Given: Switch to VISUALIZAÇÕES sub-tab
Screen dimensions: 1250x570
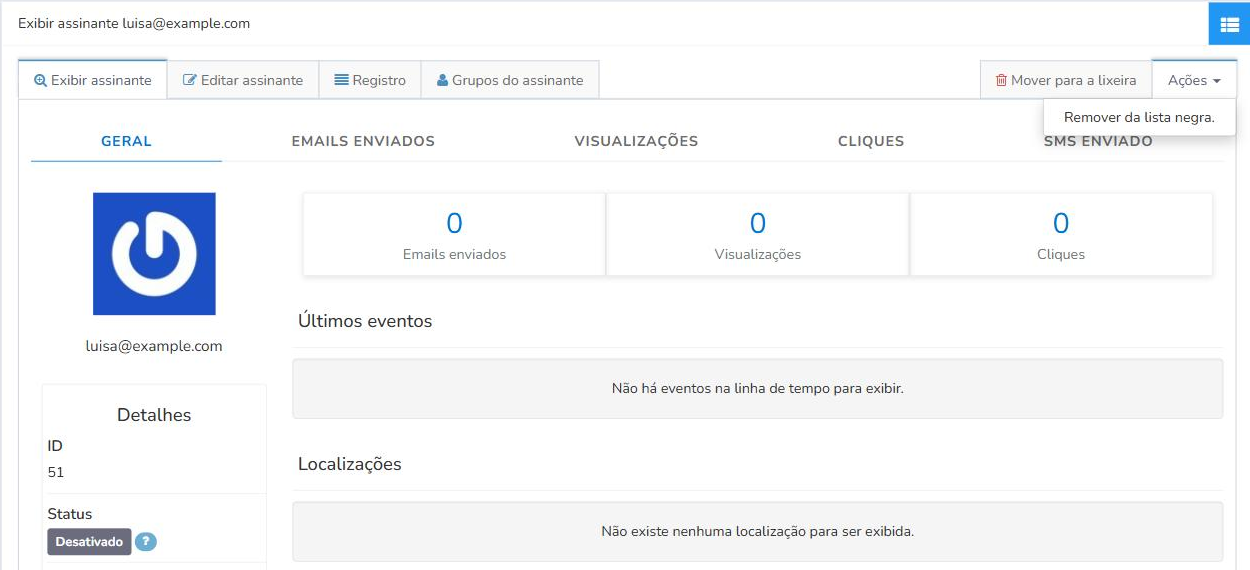Looking at the screenshot, I should point(636,141).
